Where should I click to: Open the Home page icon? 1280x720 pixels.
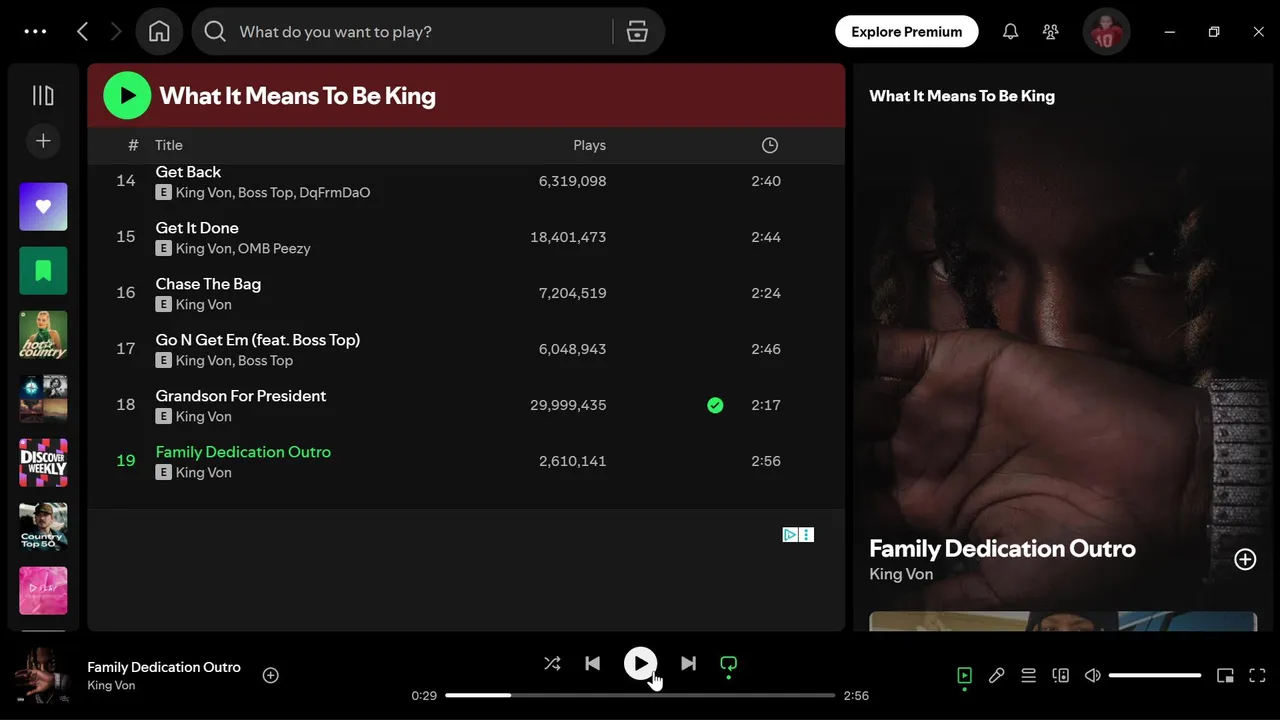click(159, 32)
